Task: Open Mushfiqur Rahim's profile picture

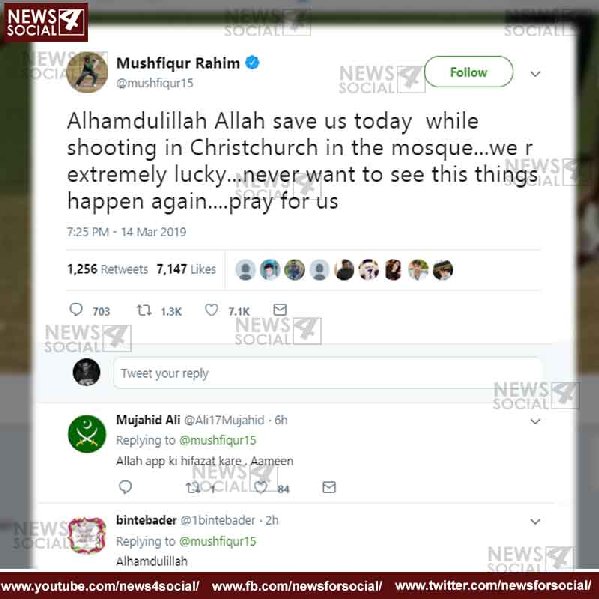Action: [87, 72]
